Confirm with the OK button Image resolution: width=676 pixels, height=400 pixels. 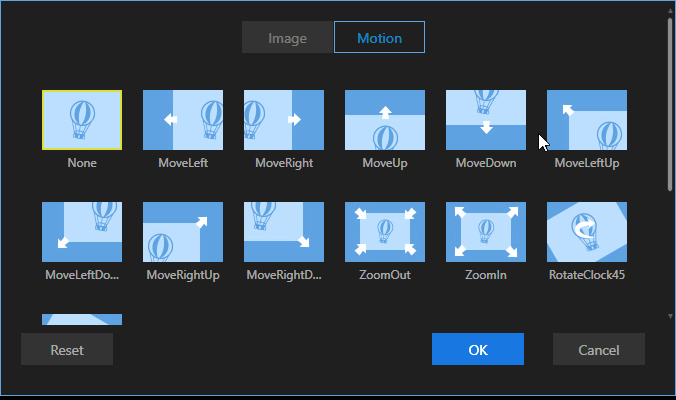pyautogui.click(x=478, y=349)
